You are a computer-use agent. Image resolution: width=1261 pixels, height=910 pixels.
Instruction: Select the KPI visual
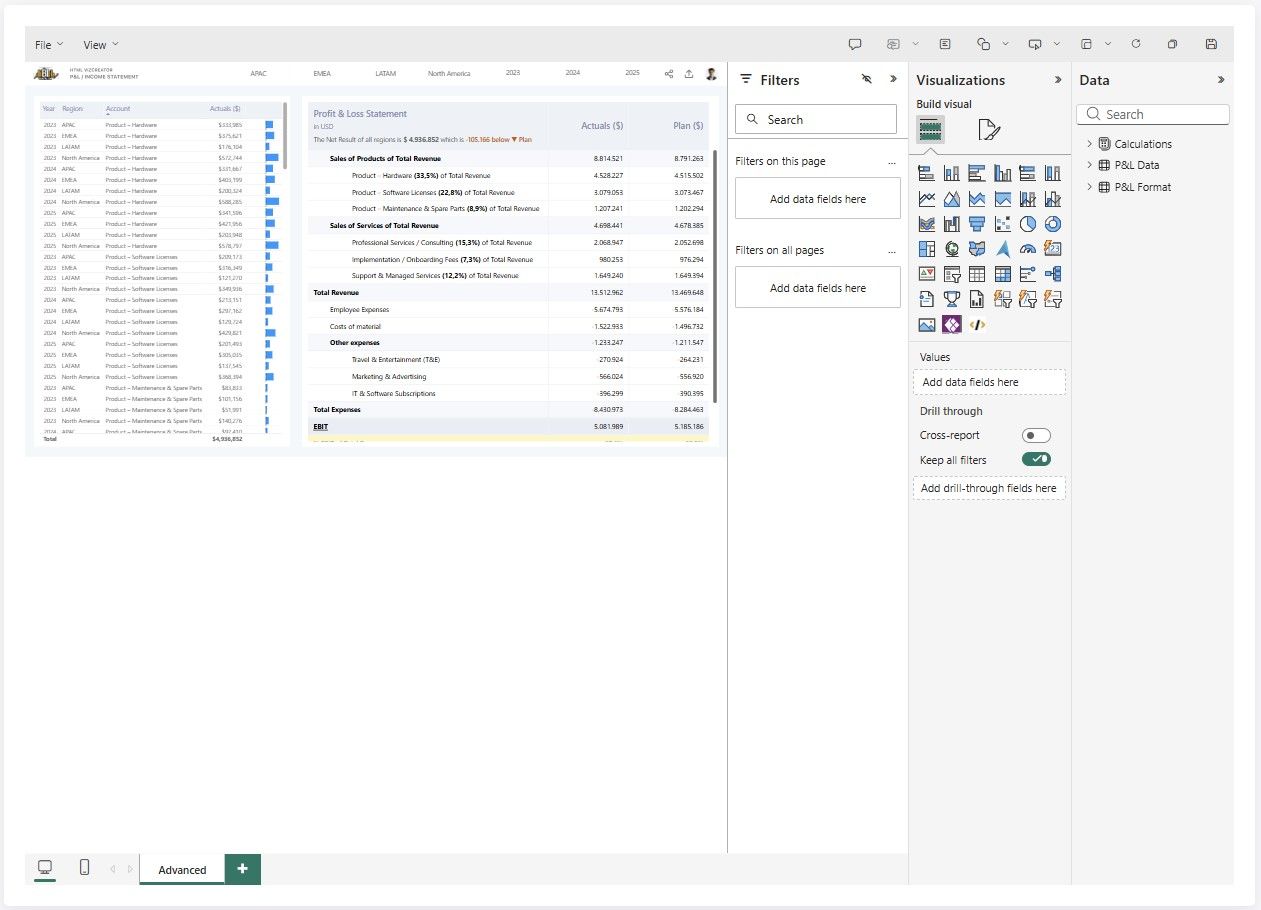point(926,273)
